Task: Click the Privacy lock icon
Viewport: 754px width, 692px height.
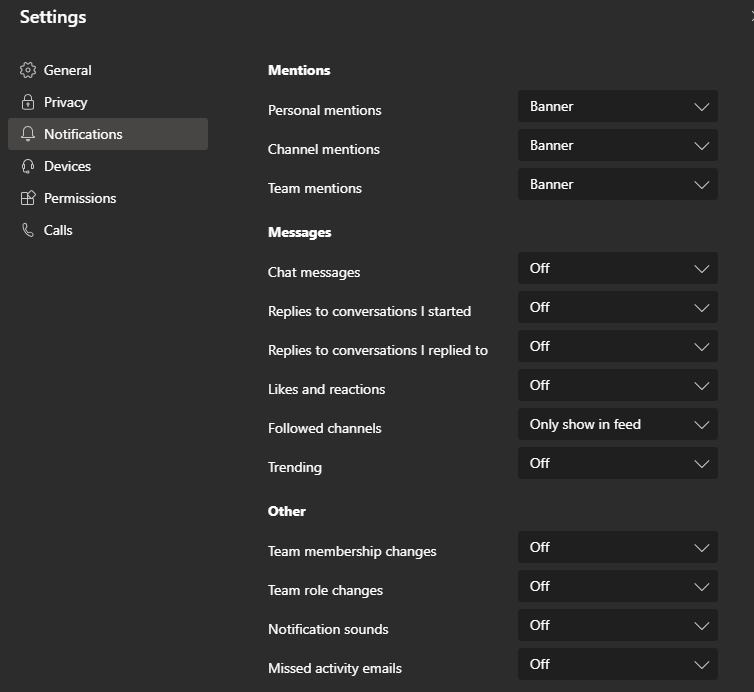Action: 28,102
